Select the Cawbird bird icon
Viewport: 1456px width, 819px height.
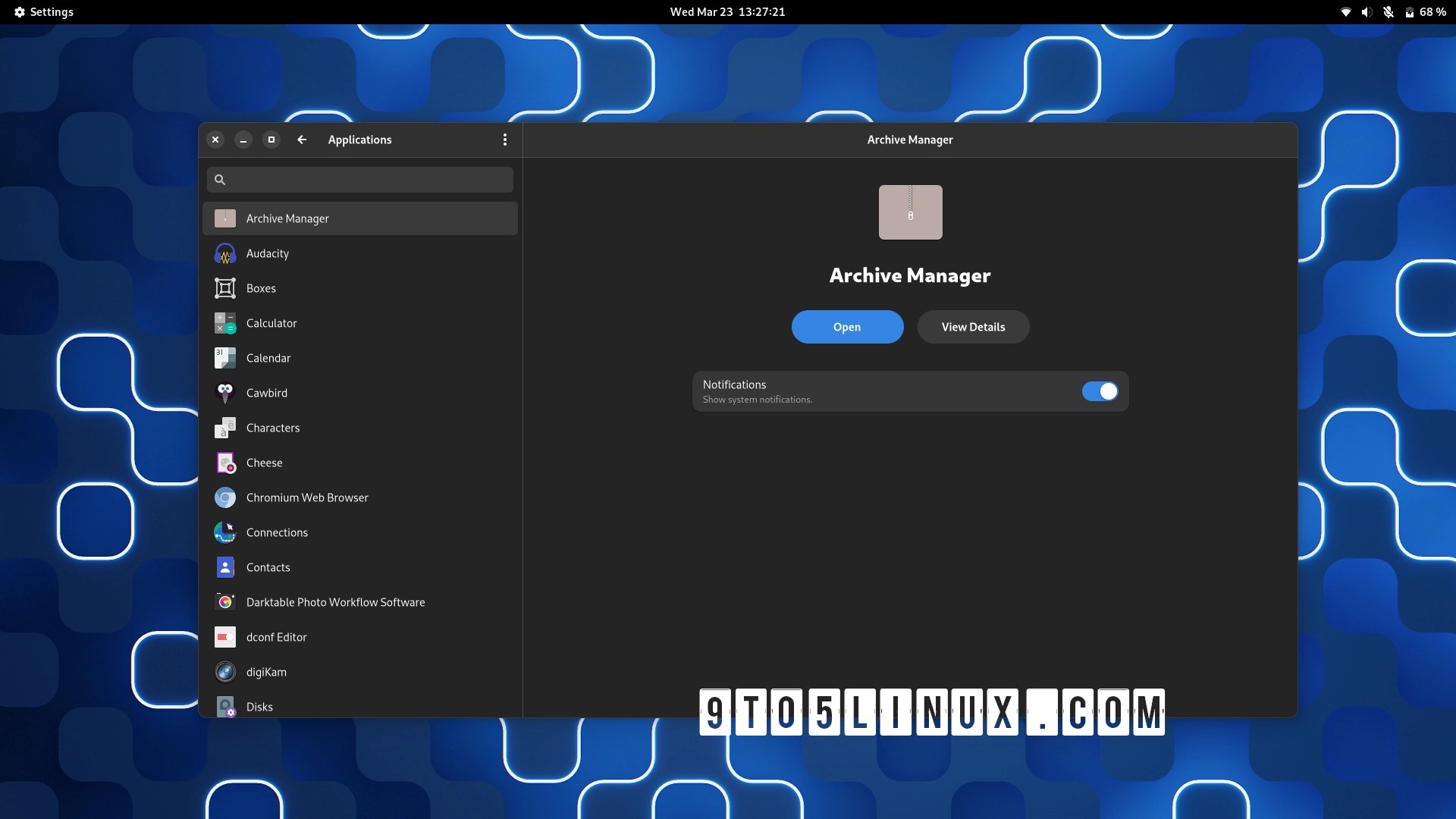224,393
